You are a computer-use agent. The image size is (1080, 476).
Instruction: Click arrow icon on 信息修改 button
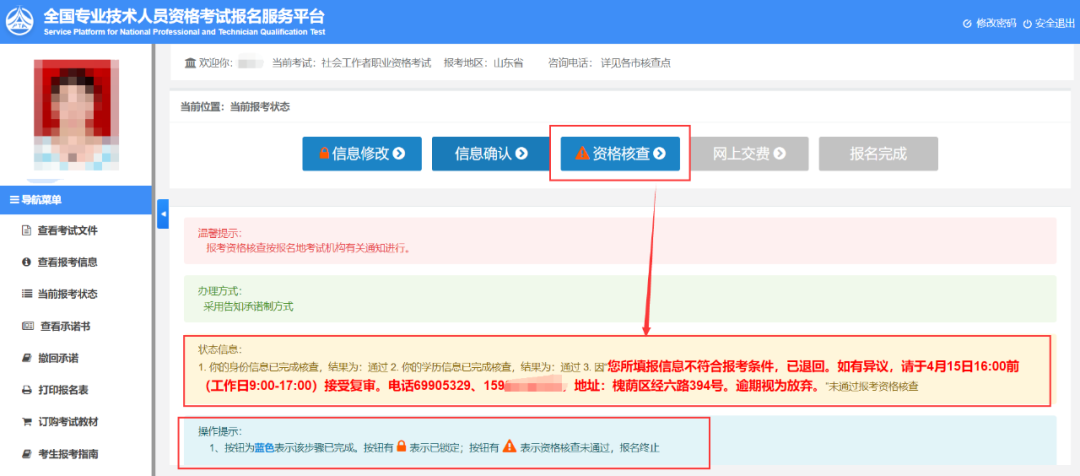[x=398, y=154]
